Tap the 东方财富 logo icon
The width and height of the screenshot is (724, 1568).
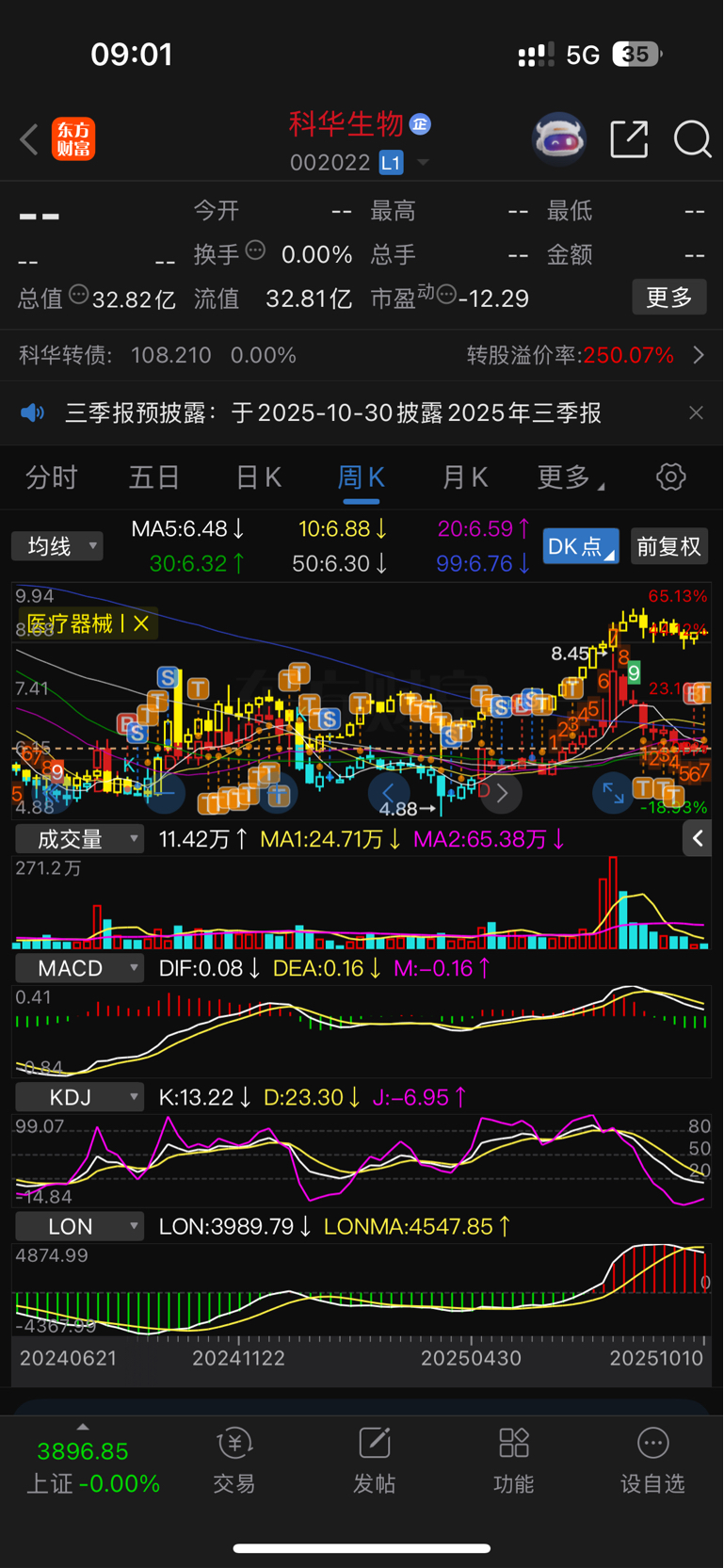point(73,139)
